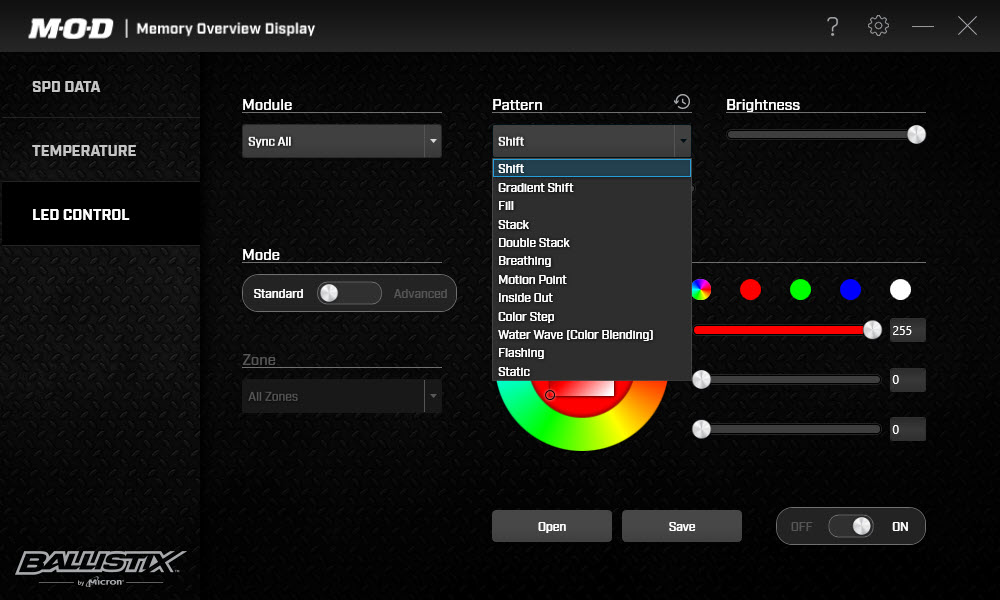The width and height of the screenshot is (1000, 600).
Task: Click the blue value field showing 0
Action: point(908,430)
